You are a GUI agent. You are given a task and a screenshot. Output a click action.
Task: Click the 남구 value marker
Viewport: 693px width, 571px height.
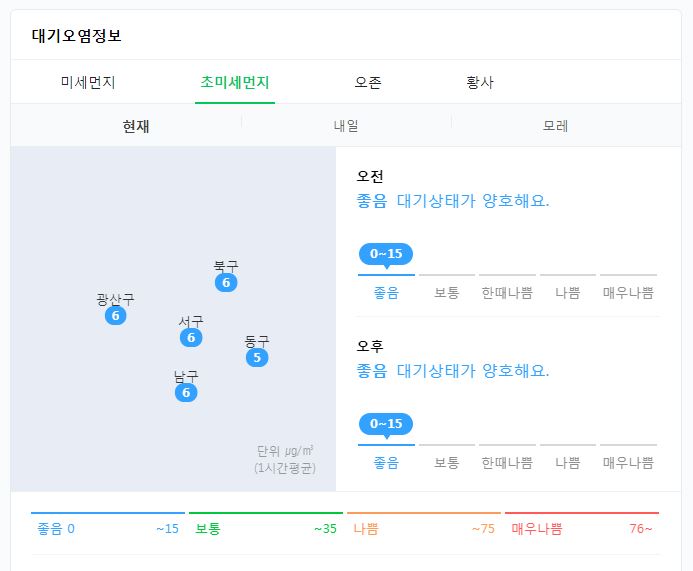click(x=186, y=392)
